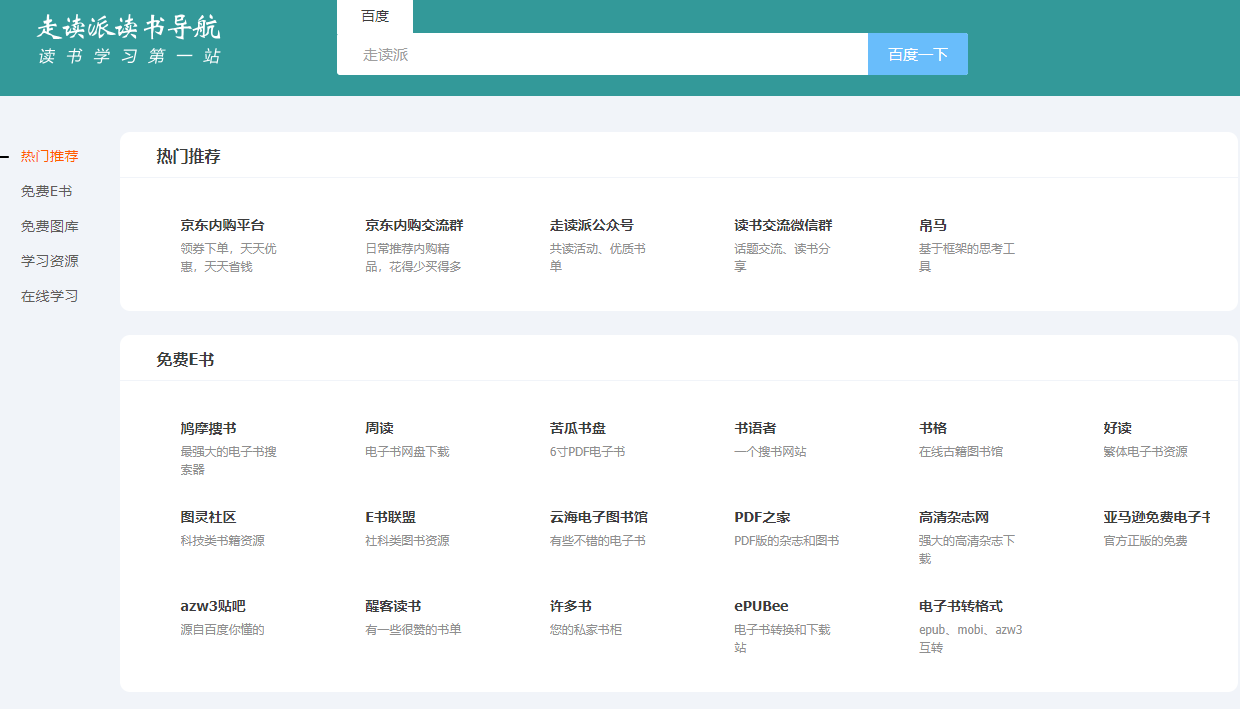This screenshot has width=1240, height=709.
Task: Click the 苦瓜书盘 PDF ebook link
Action: pos(577,428)
